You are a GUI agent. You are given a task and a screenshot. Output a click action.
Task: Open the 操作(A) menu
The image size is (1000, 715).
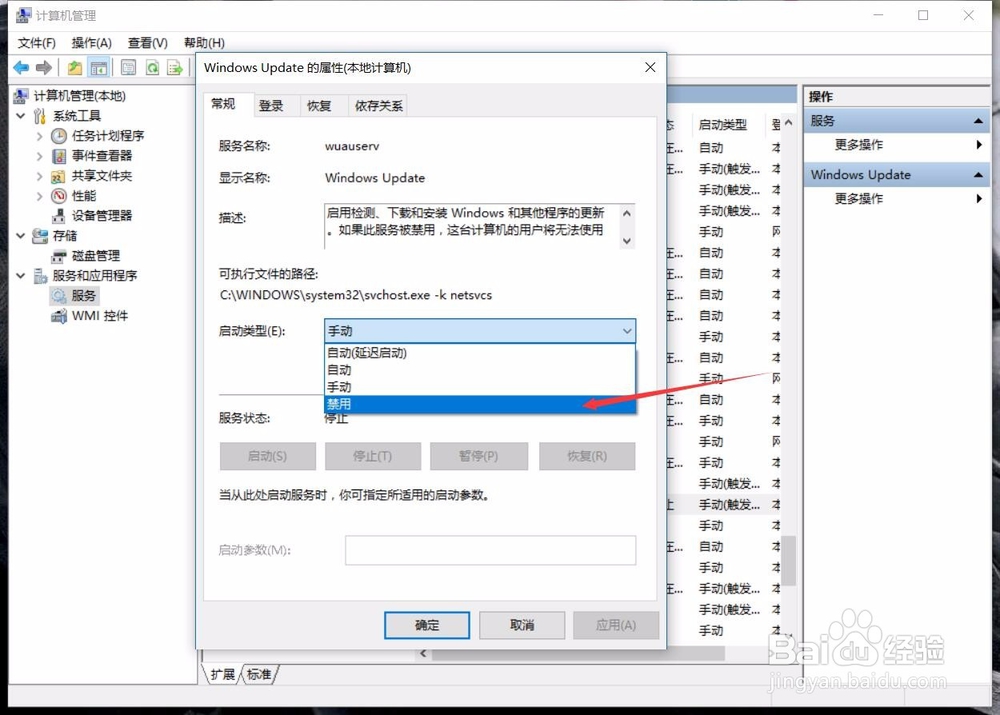(91, 43)
